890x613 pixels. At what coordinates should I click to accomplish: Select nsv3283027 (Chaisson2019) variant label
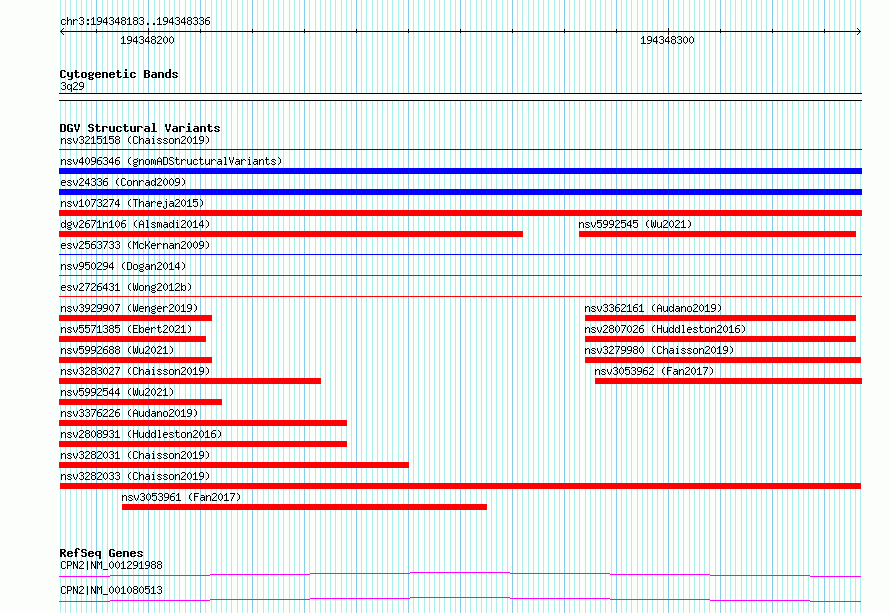[x=135, y=371]
